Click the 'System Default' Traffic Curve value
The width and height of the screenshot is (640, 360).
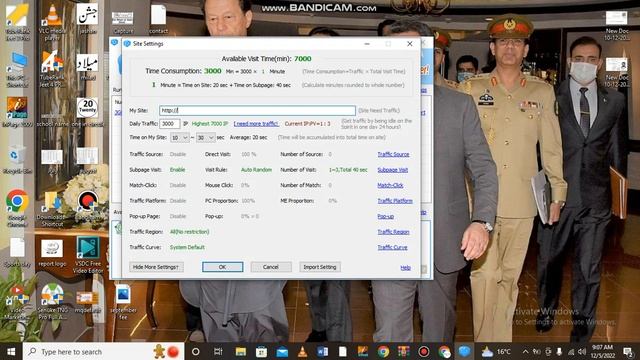(x=187, y=247)
